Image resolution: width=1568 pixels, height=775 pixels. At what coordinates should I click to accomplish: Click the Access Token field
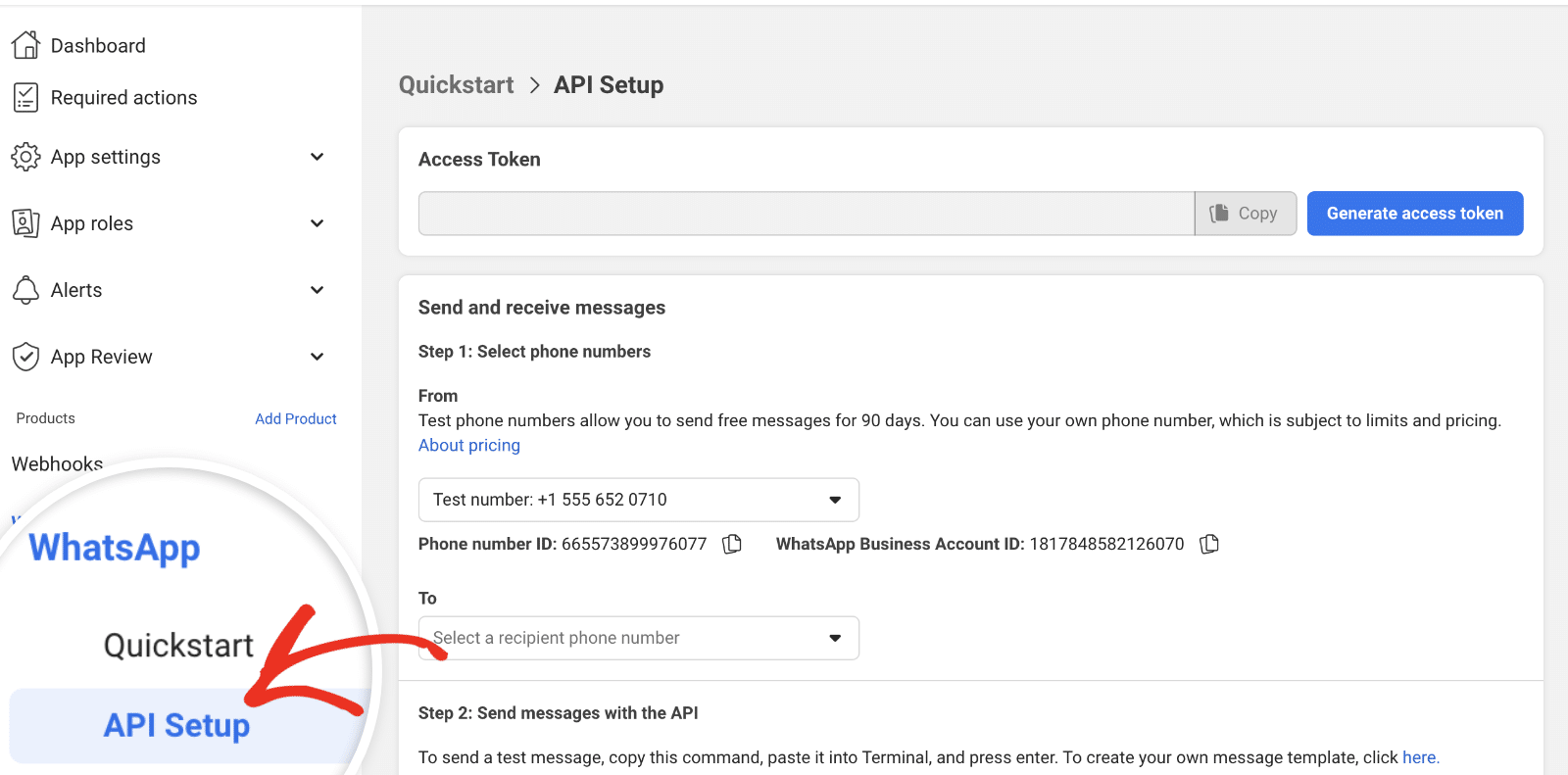click(807, 214)
